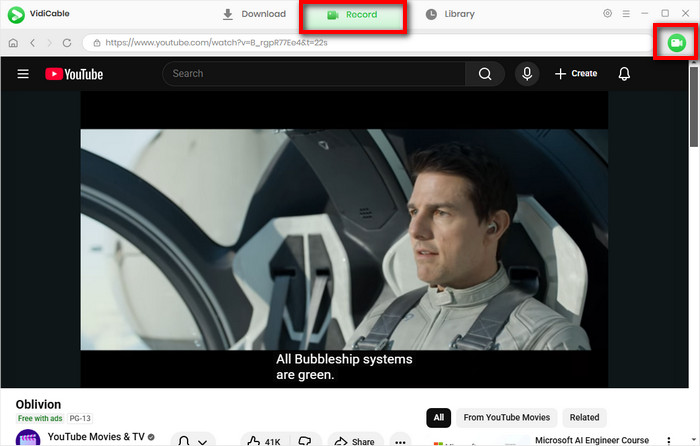Image resolution: width=700 pixels, height=446 pixels.
Task: Navigate back with the left arrow
Action: click(x=33, y=43)
